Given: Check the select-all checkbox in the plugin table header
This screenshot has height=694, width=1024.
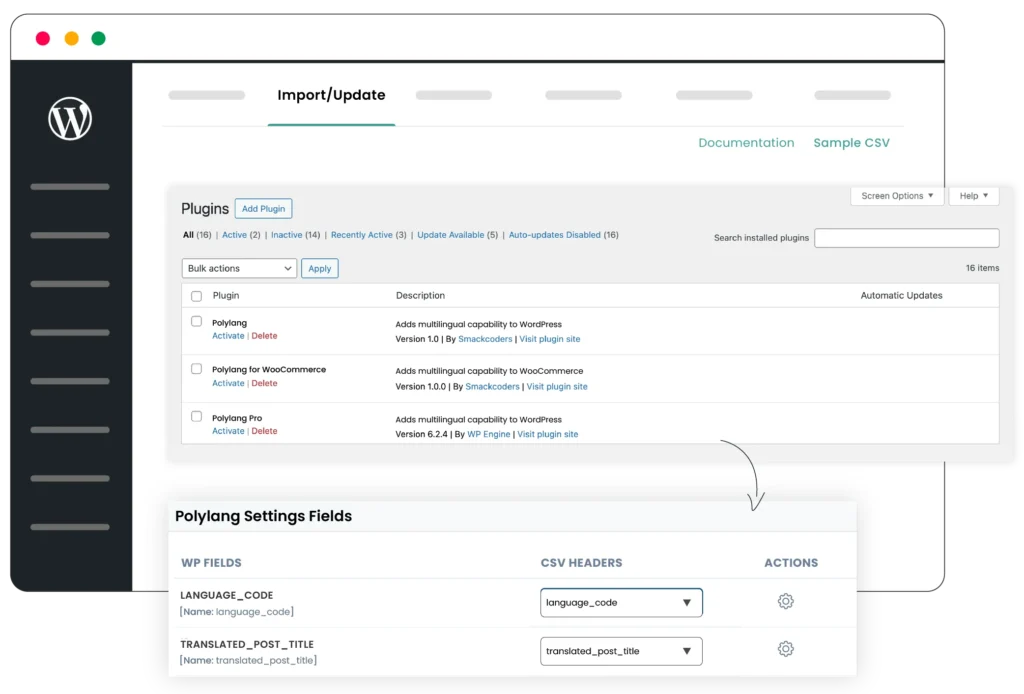Looking at the screenshot, I should click(x=196, y=295).
